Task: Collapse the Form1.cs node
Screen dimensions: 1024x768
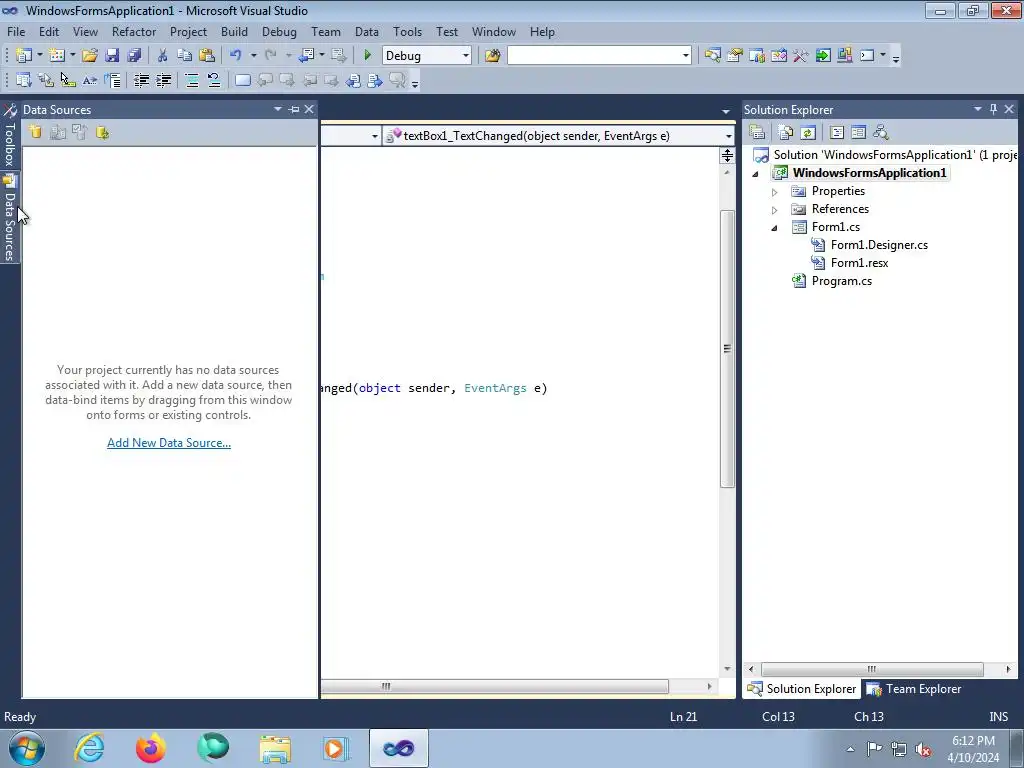Action: pyautogui.click(x=775, y=228)
